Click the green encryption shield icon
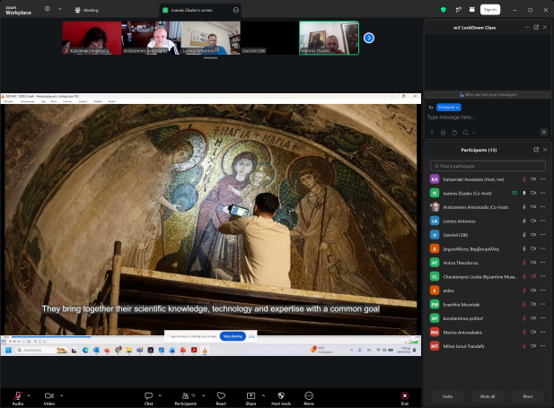The width and height of the screenshot is (554, 408). [443, 10]
